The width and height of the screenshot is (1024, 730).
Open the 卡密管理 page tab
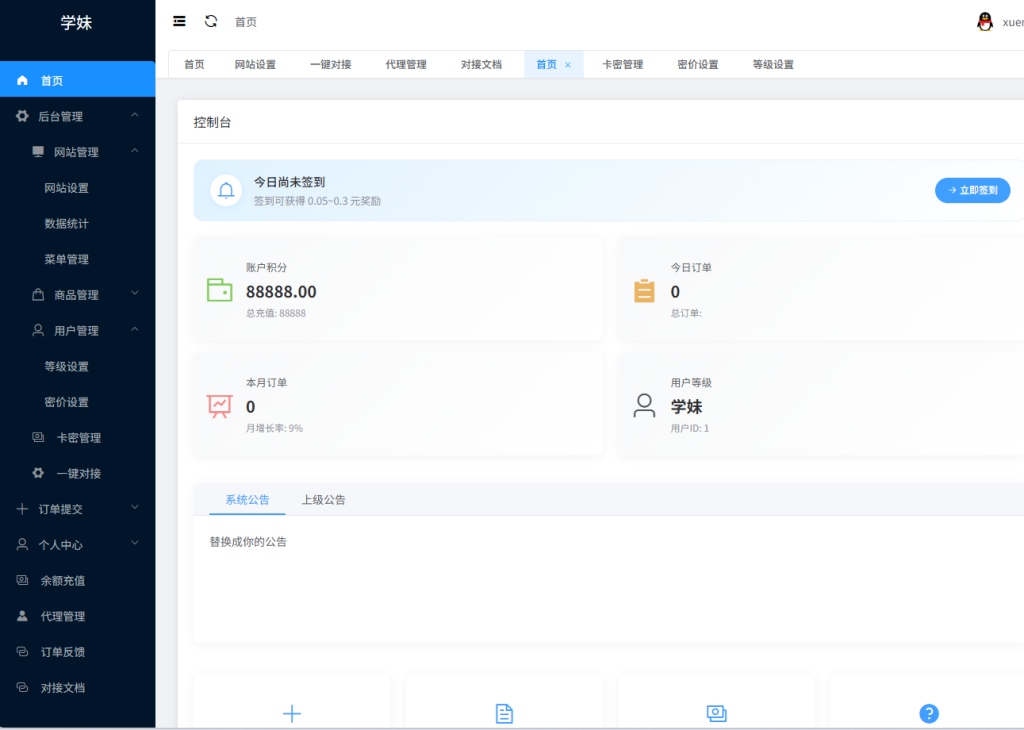tap(622, 65)
